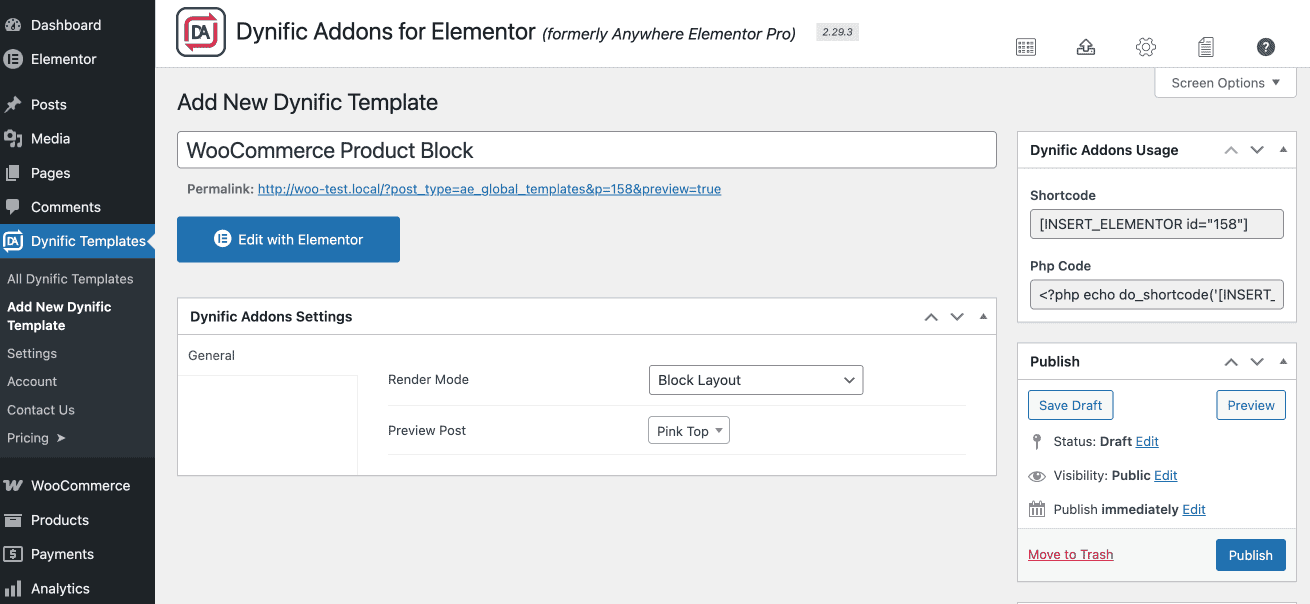Open the Account submenu item
The height and width of the screenshot is (604, 1310).
coord(32,381)
